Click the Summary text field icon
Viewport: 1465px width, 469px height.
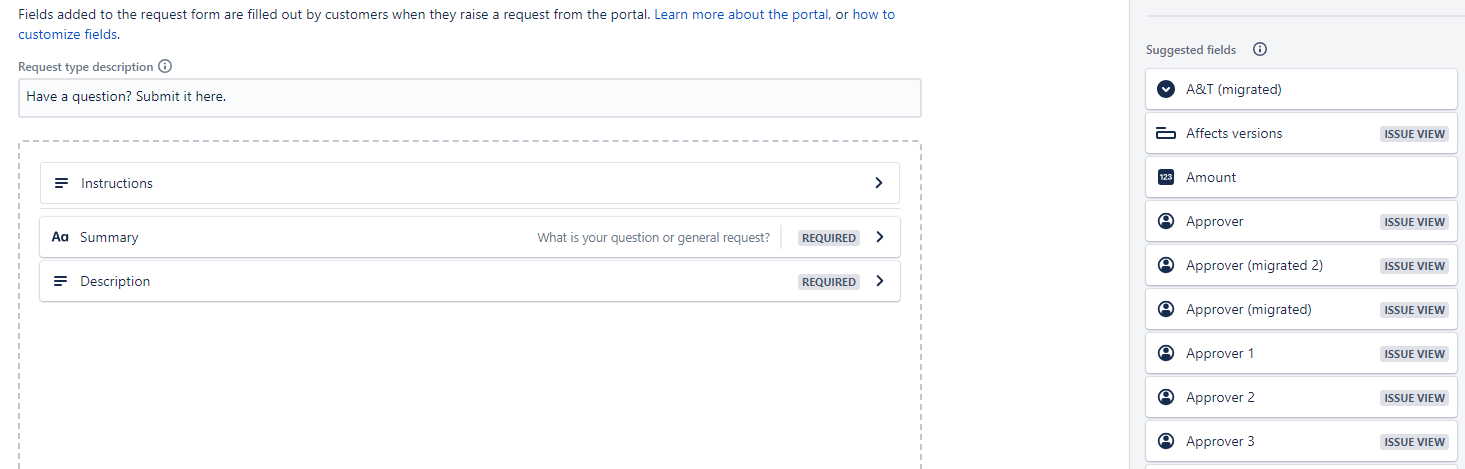point(61,237)
